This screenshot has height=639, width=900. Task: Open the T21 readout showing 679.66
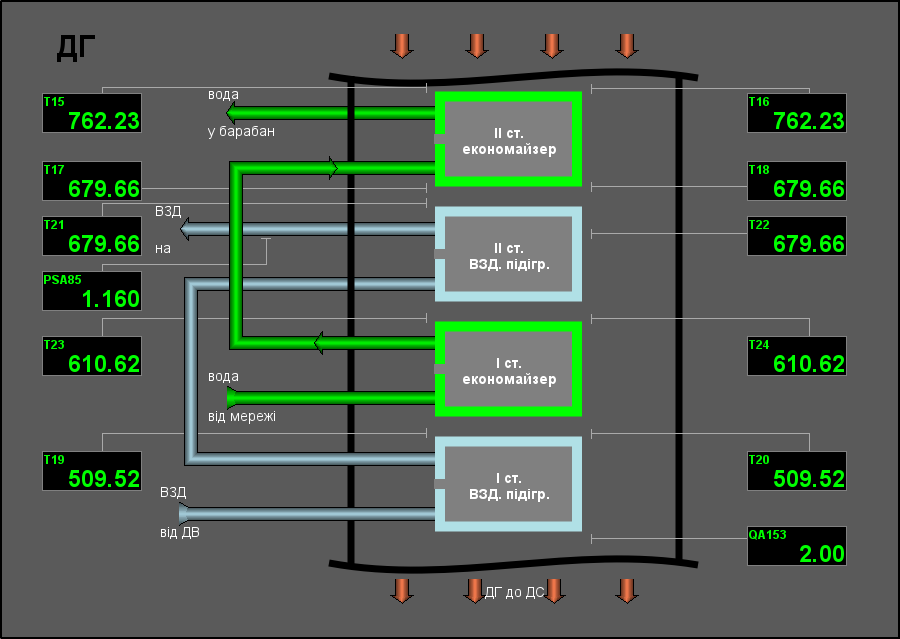tap(92, 236)
